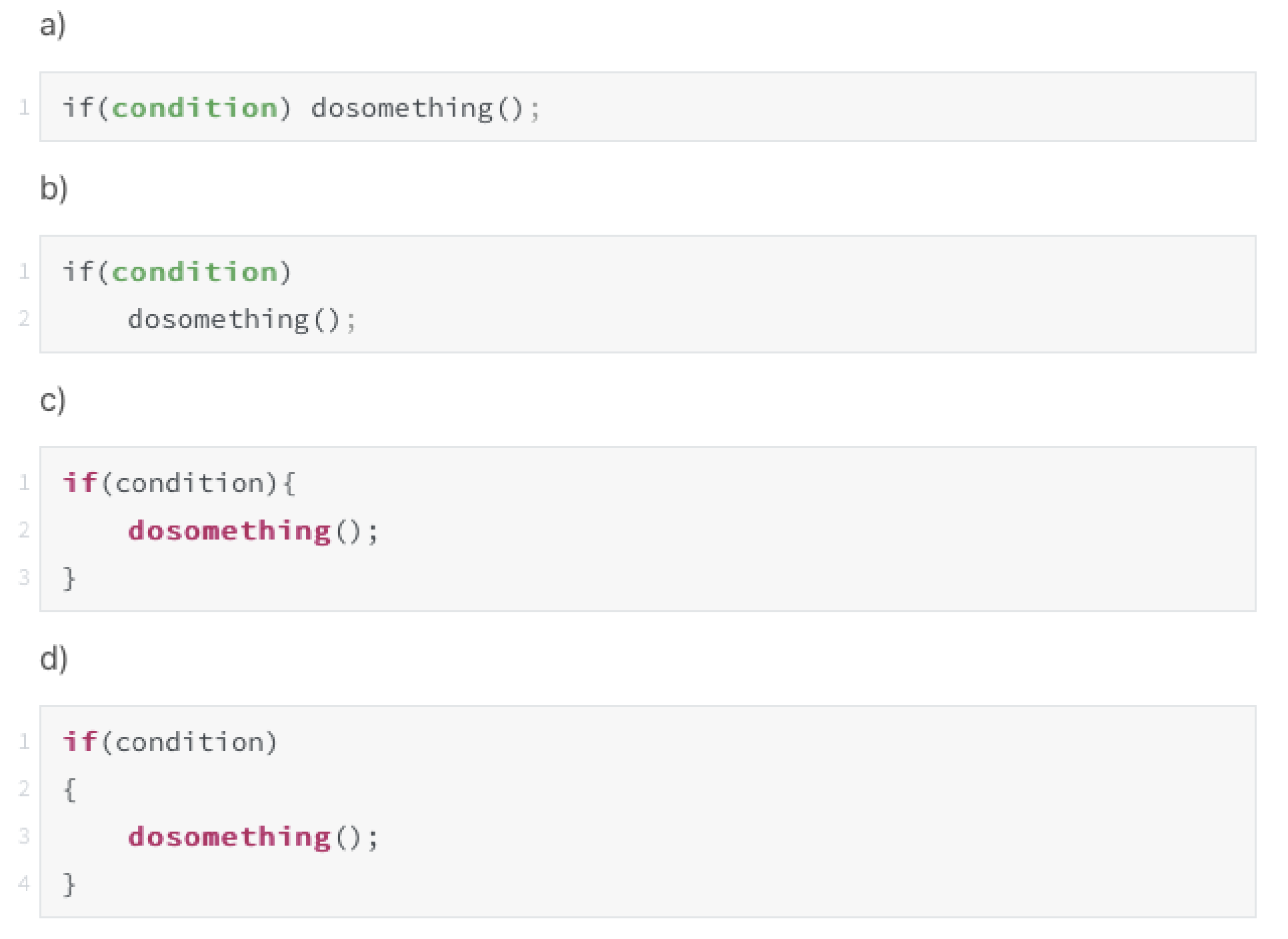The height and width of the screenshot is (939, 1288).
Task: Click the "a)" option label
Action: coord(53,25)
